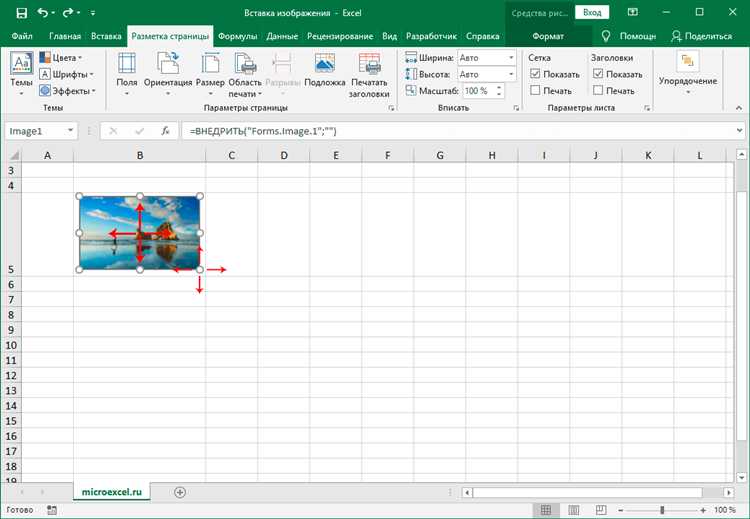Toggle Заголовки Печать headings checkbox
Image resolution: width=750 pixels, height=519 pixels.
598,90
